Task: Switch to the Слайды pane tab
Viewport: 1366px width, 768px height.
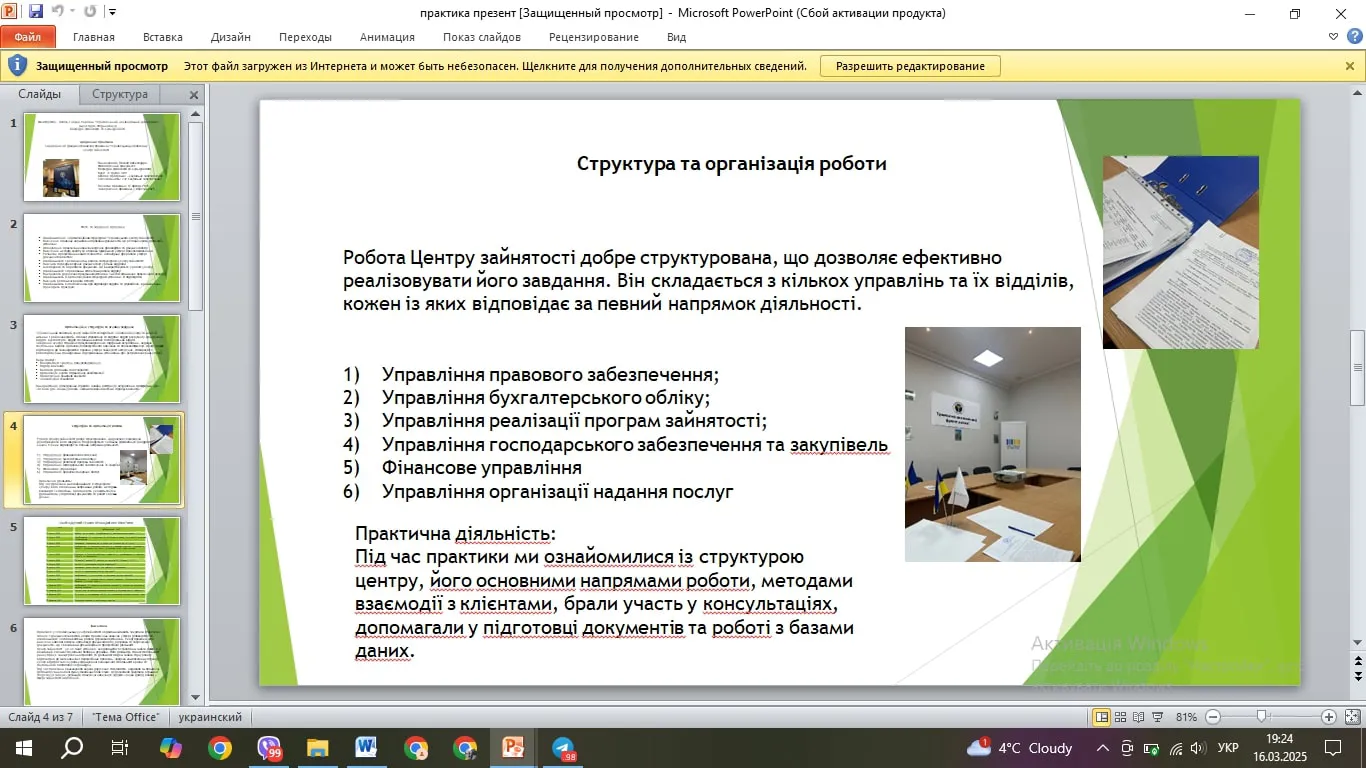Action: click(x=40, y=94)
